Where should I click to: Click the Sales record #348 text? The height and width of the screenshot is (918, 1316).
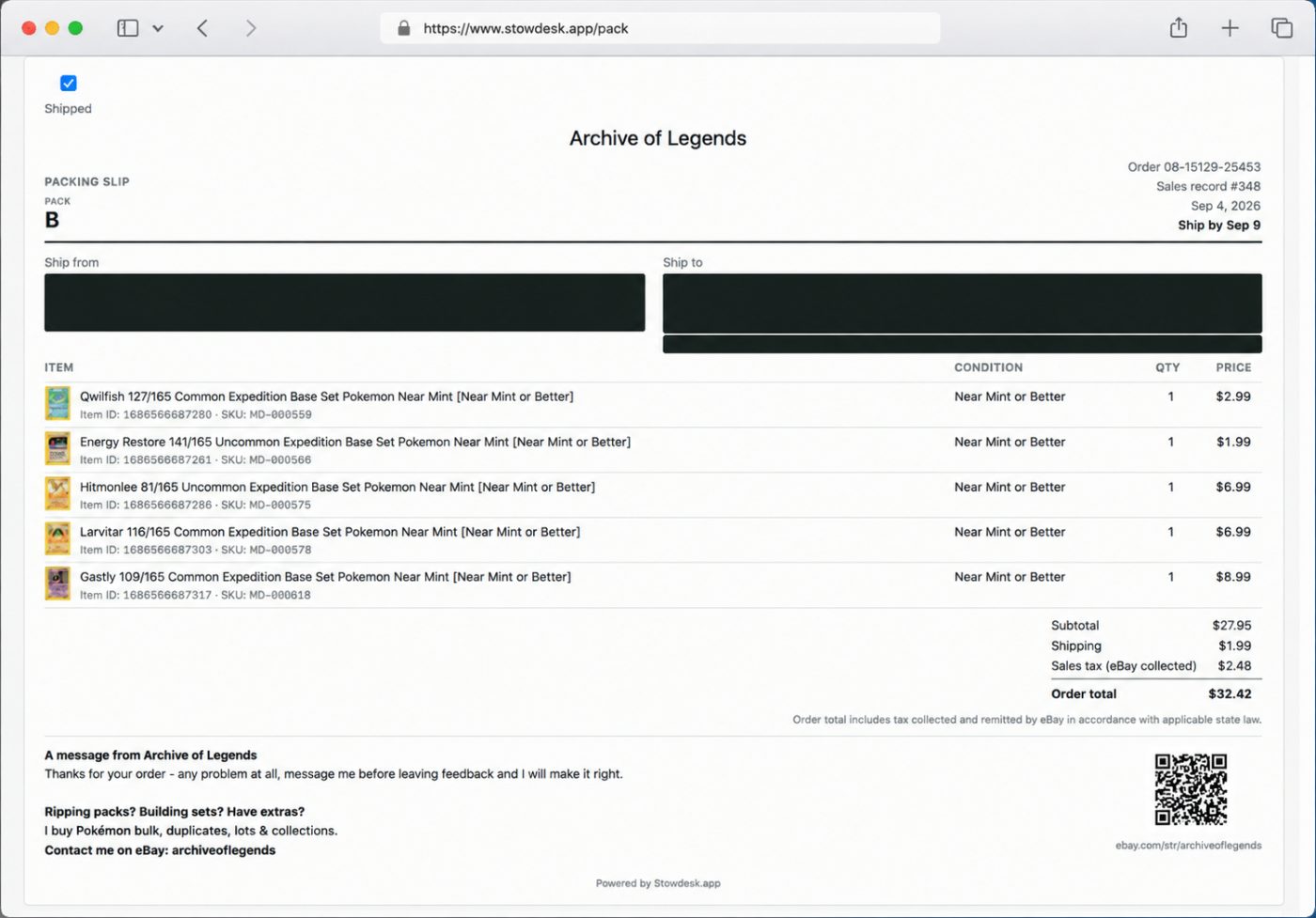click(1208, 186)
